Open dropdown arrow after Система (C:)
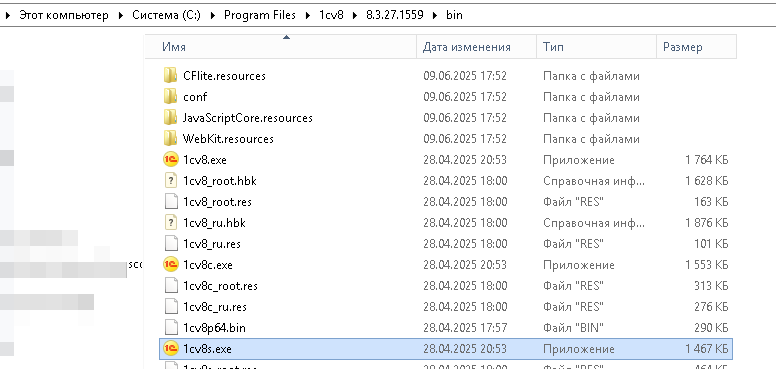The height and width of the screenshot is (369, 776). point(213,15)
